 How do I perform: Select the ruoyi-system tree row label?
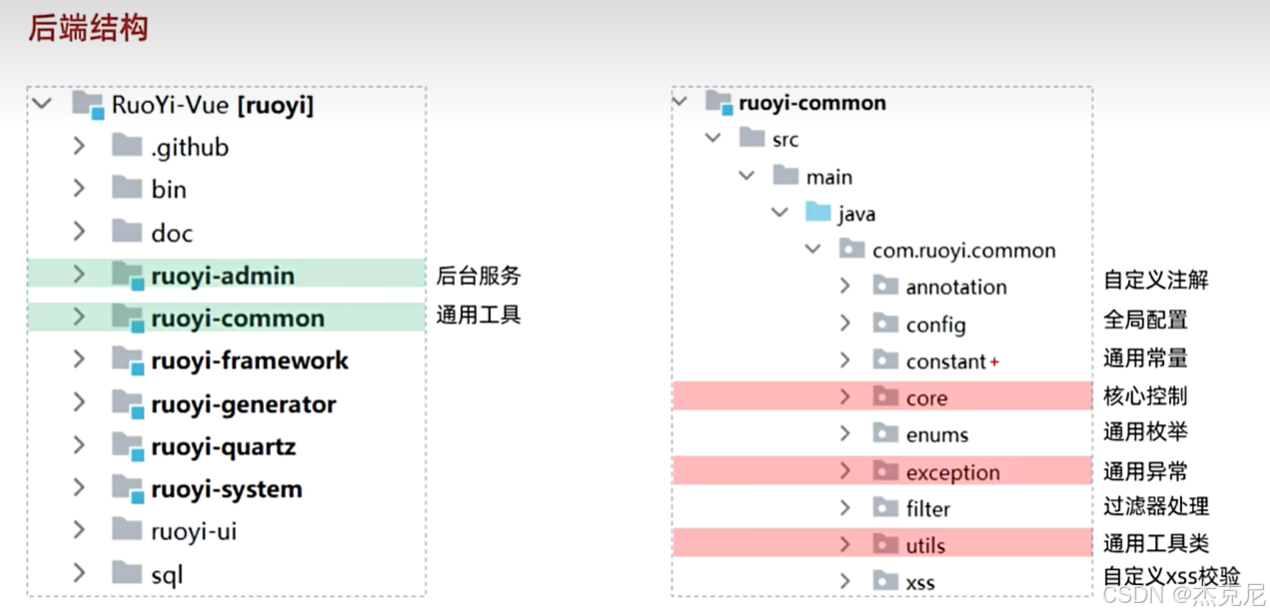(x=226, y=490)
